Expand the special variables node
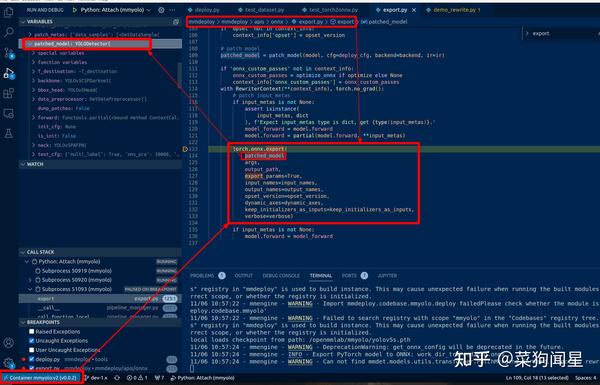This screenshot has height=385, width=600. pyautogui.click(x=34, y=53)
